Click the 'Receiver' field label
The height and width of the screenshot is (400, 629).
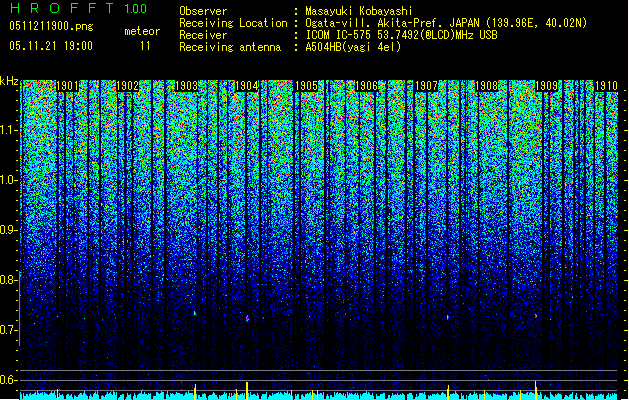pos(203,35)
